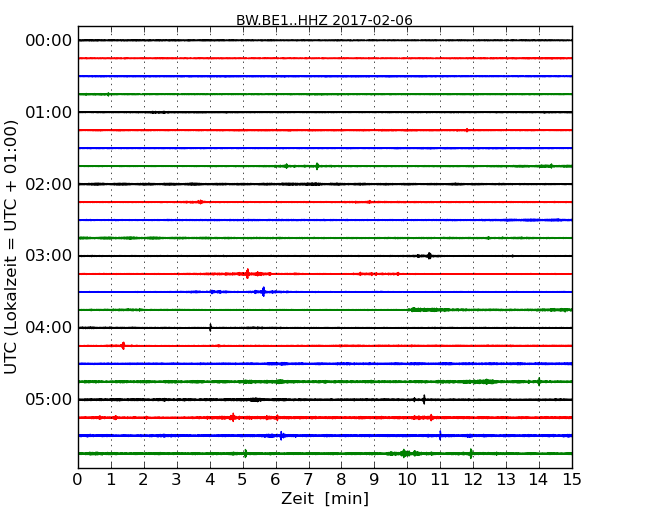Click x-axis tick label 4

(x=210, y=480)
